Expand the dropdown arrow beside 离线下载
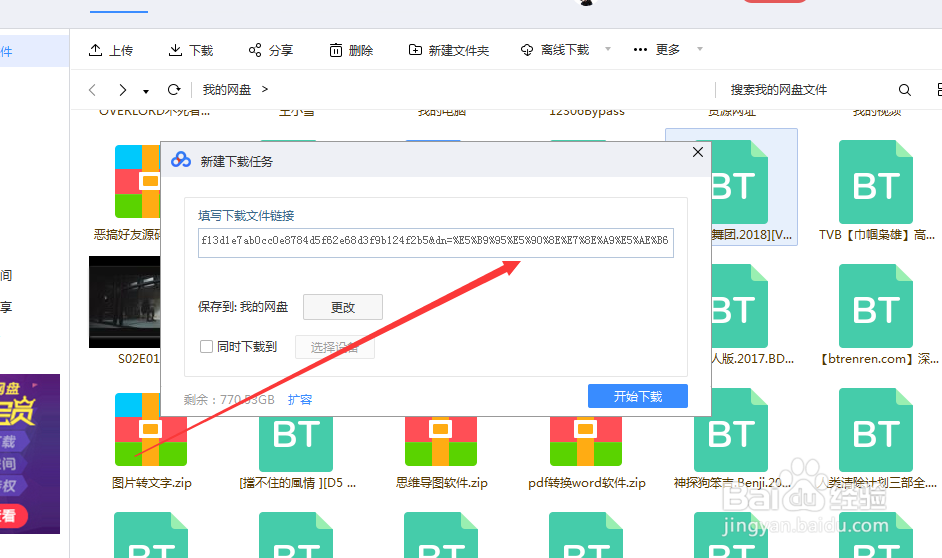This screenshot has width=942, height=558. click(607, 49)
